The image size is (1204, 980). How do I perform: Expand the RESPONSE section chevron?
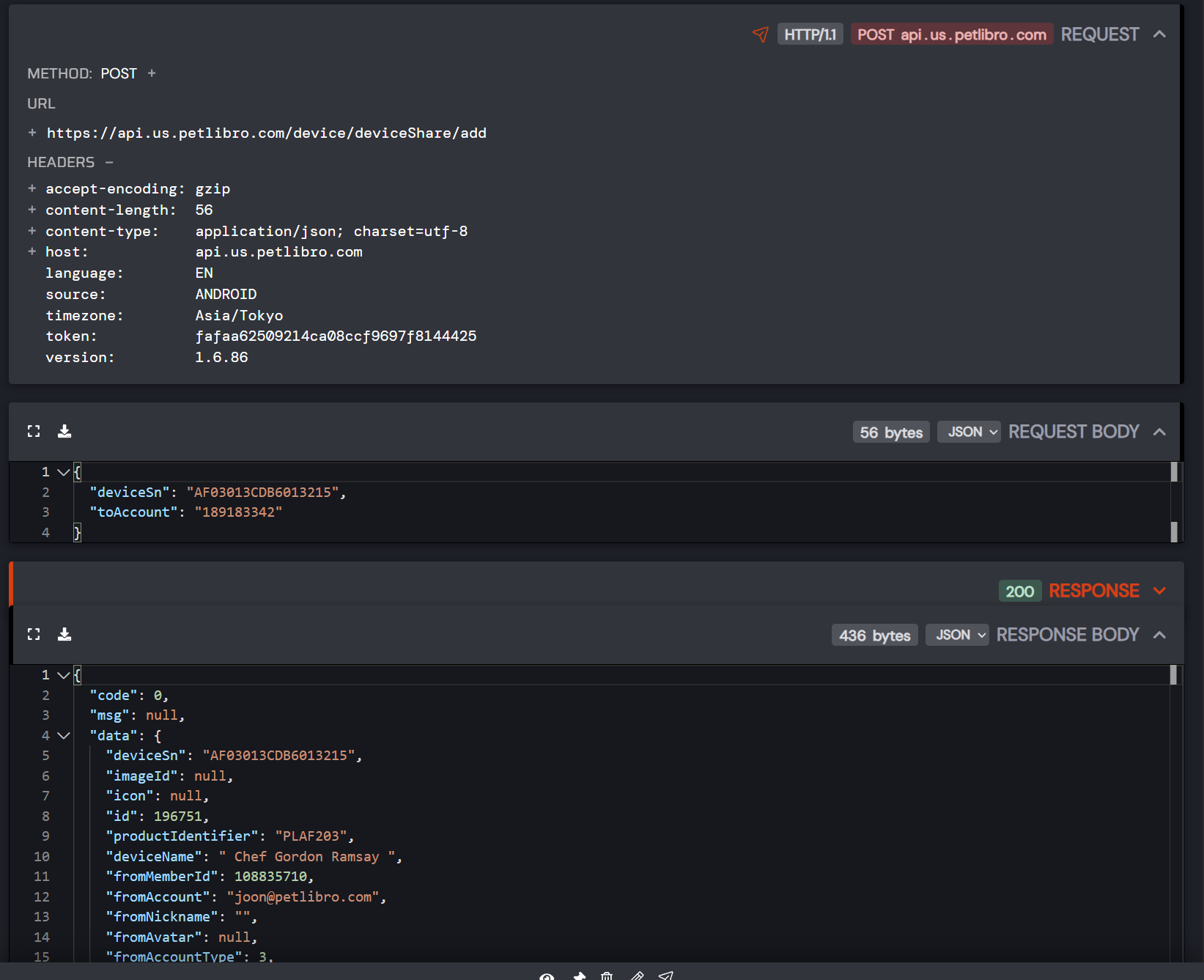pos(1160,590)
